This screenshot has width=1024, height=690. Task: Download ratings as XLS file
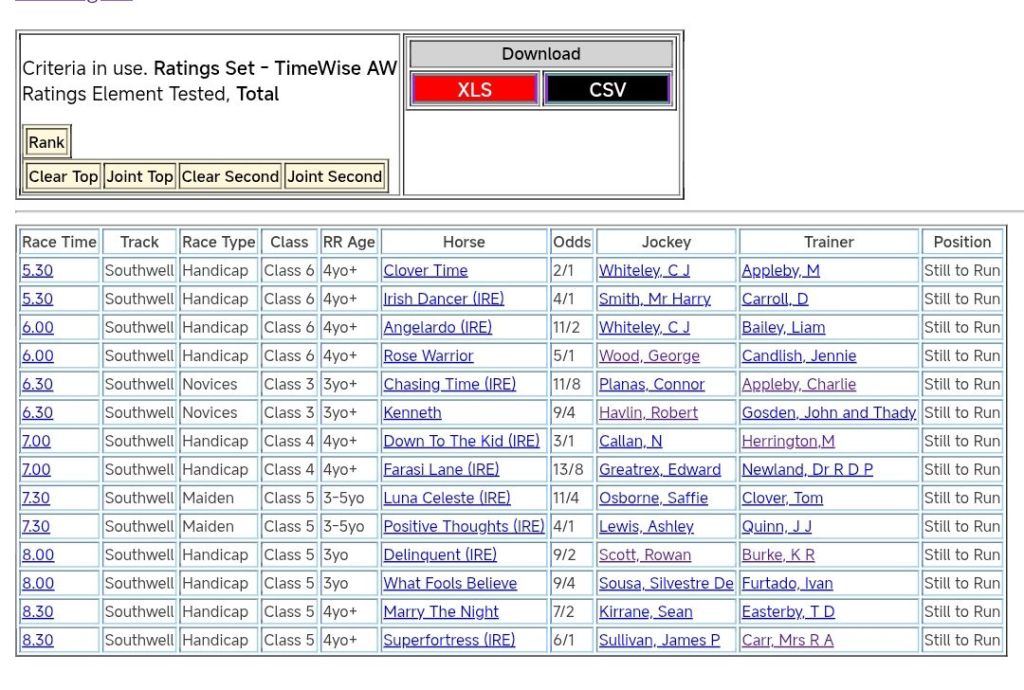click(474, 90)
